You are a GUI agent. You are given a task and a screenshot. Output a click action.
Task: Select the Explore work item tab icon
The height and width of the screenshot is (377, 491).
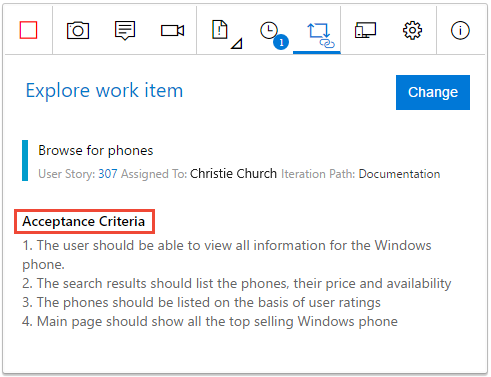pos(320,35)
